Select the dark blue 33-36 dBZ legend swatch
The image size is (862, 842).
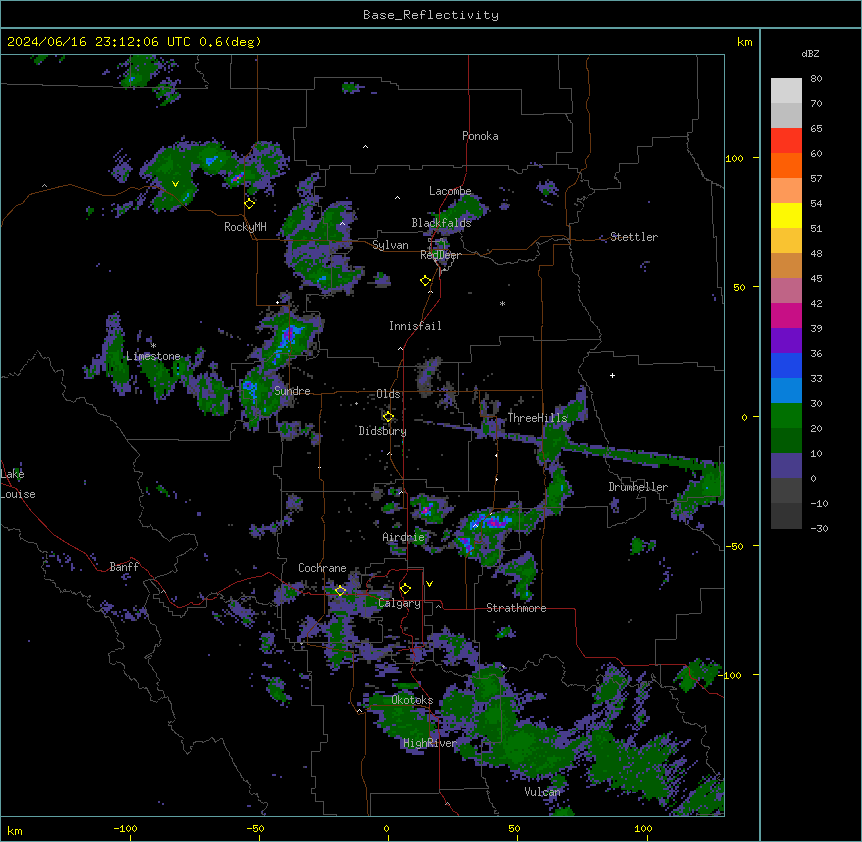(786, 366)
